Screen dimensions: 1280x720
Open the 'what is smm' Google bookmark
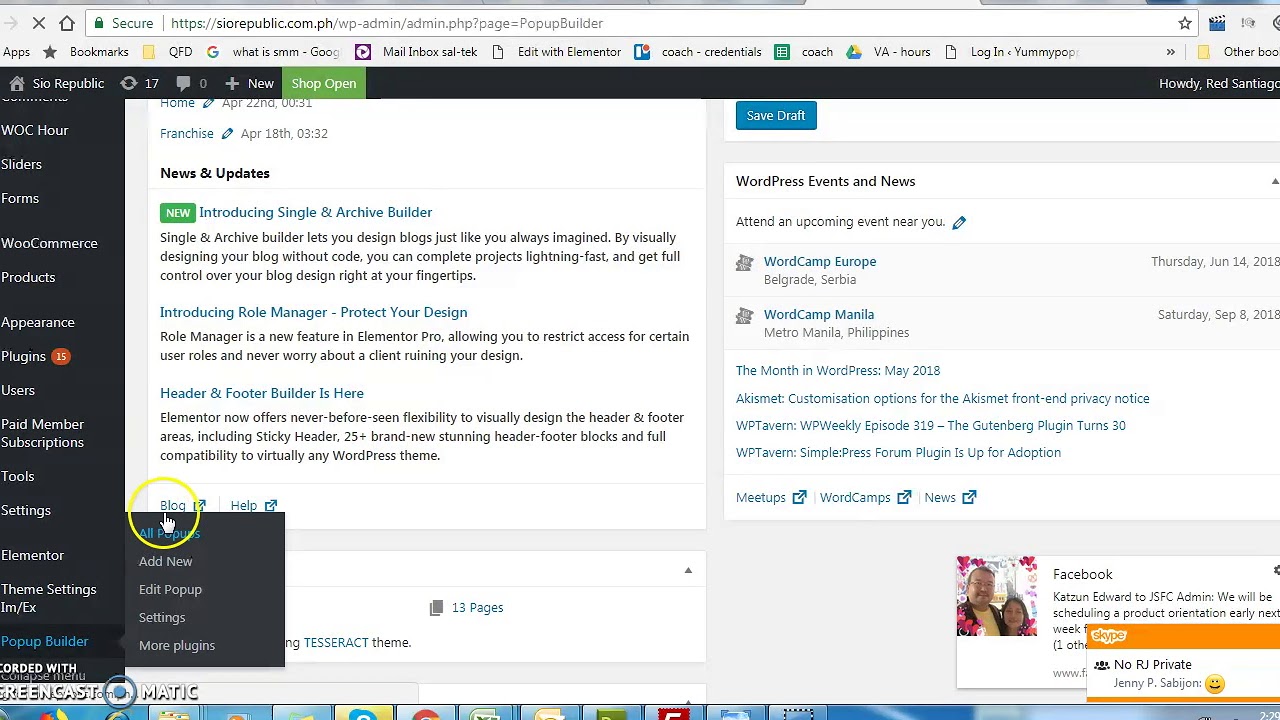click(x=273, y=52)
